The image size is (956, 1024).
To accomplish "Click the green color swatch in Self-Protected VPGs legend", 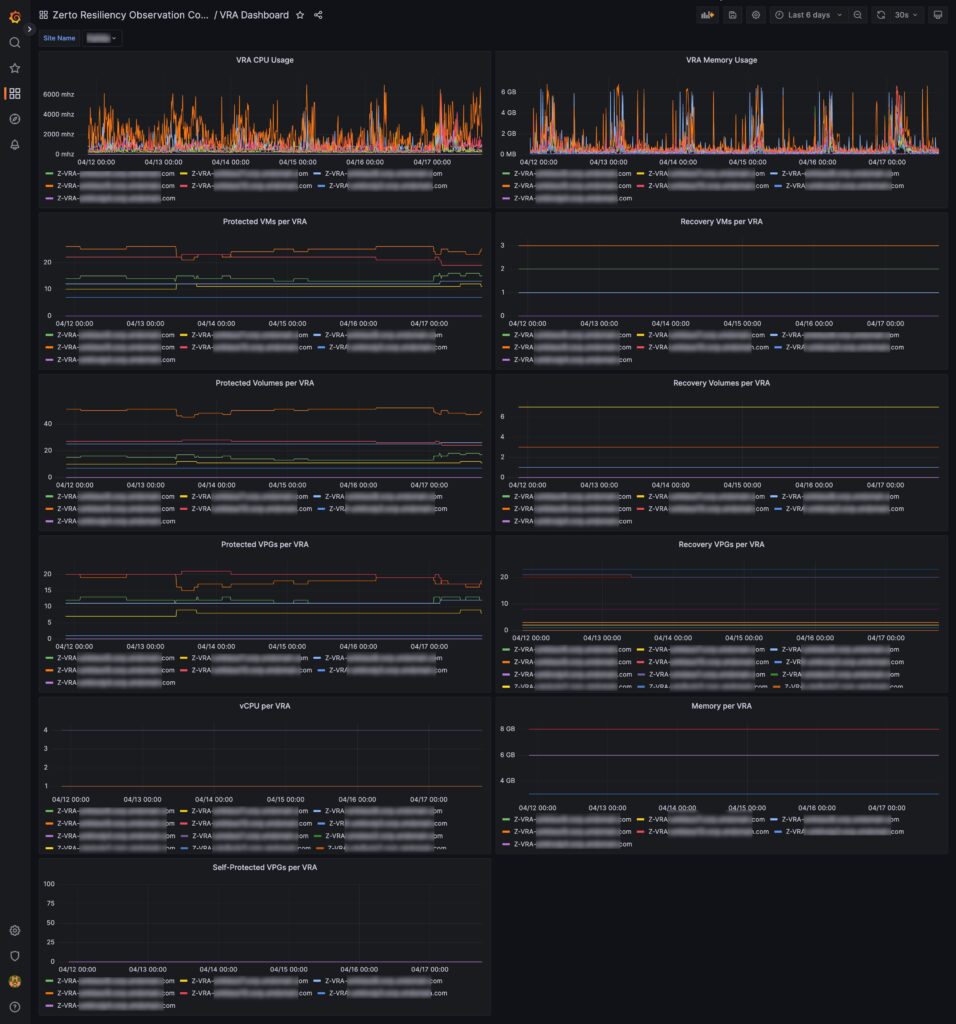I will [49, 981].
